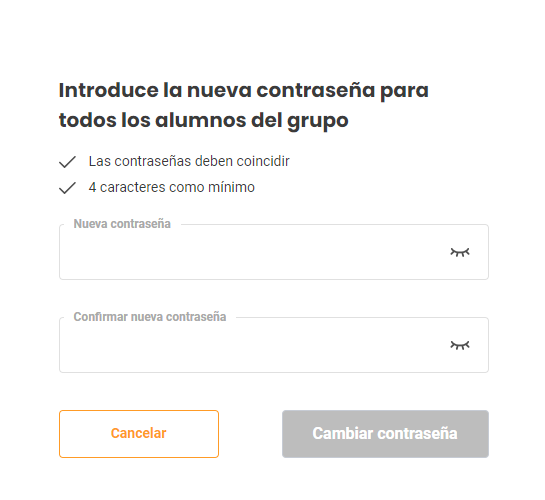Click the grey disabled Cambiar contraseña button

tap(385, 434)
